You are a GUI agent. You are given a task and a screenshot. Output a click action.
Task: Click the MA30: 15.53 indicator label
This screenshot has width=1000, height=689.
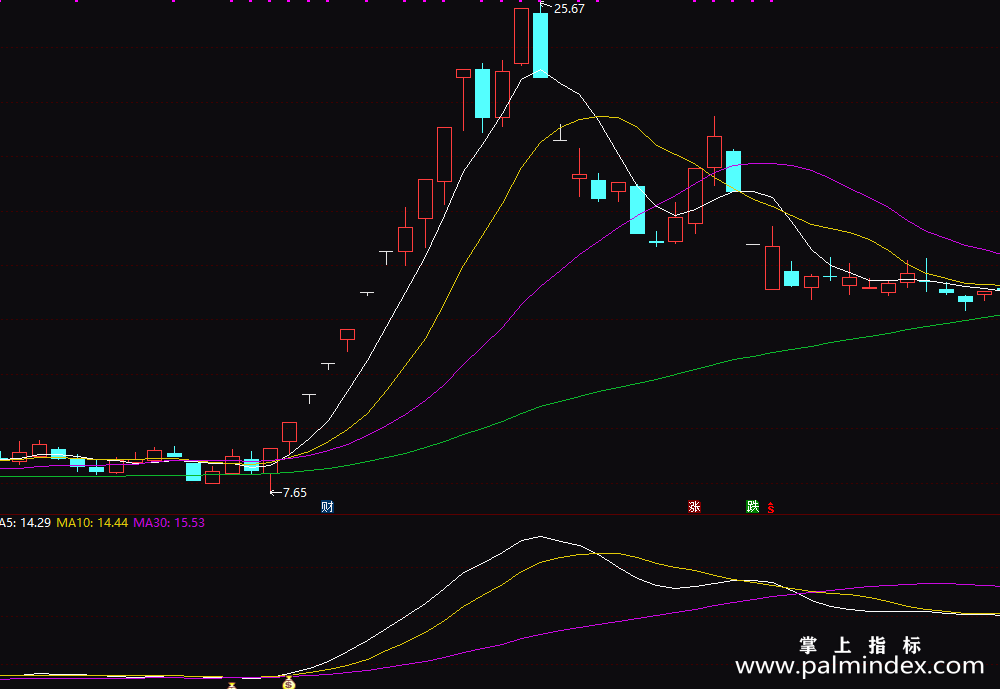coord(169,522)
